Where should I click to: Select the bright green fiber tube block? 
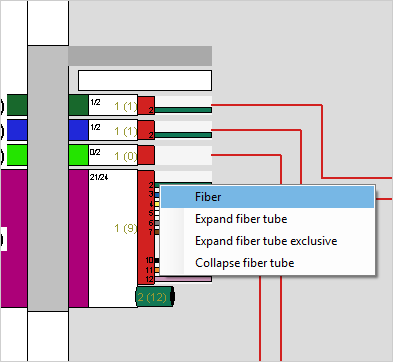(79, 155)
